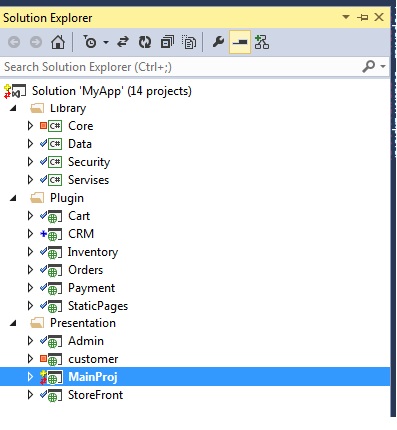The height and width of the screenshot is (430, 397).
Task: Click the View Class Diagram icon
Action: pyautogui.click(x=262, y=42)
